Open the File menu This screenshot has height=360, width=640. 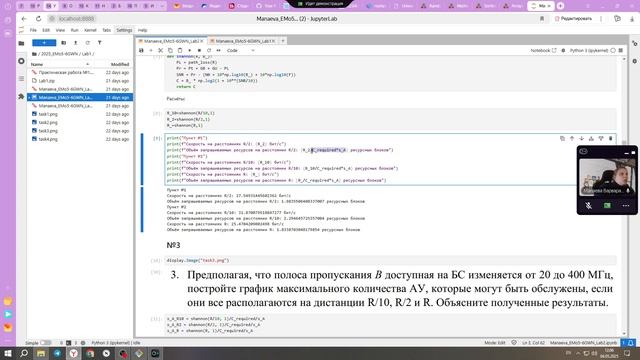click(33, 30)
